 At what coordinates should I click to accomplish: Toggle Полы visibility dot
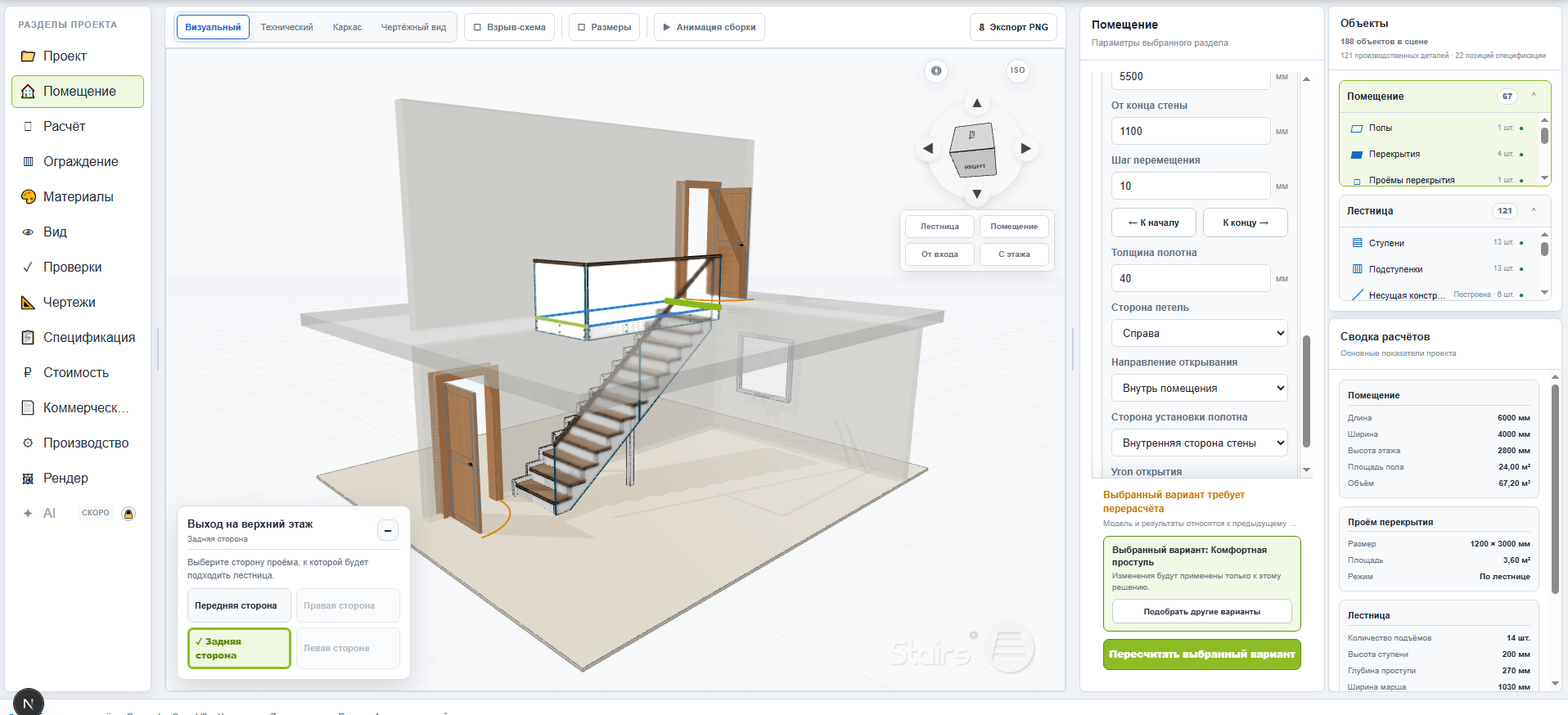point(1521,128)
